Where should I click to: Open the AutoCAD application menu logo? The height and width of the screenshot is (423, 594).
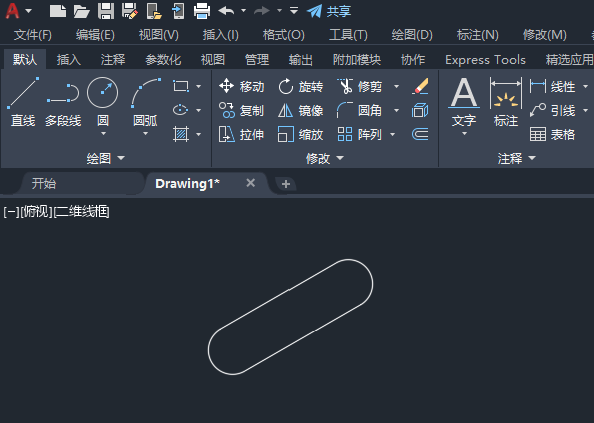[13, 11]
